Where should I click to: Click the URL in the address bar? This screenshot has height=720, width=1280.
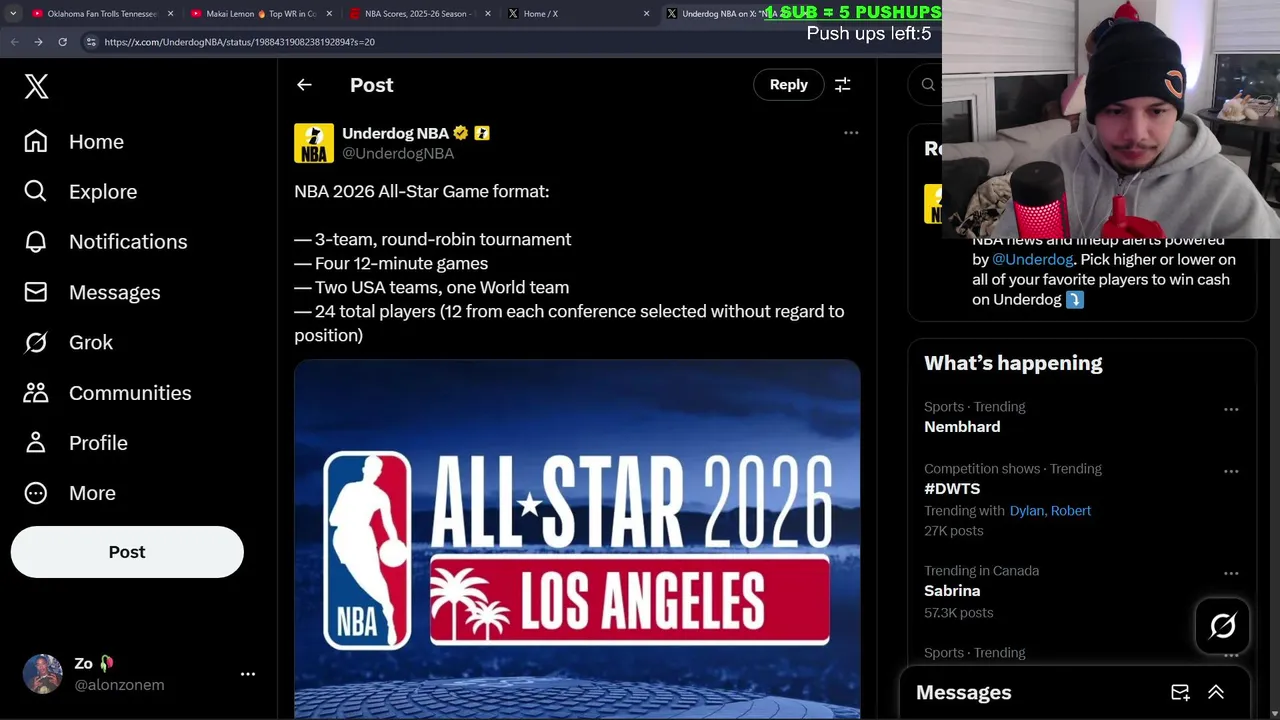(239, 42)
